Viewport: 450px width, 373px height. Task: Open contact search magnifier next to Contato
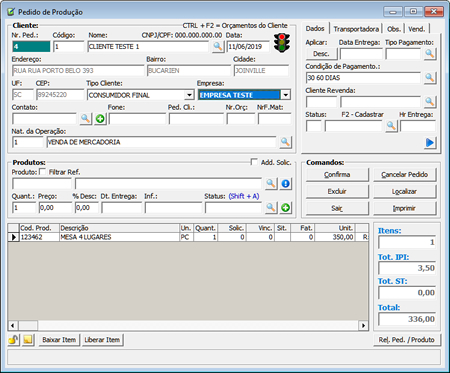point(86,119)
